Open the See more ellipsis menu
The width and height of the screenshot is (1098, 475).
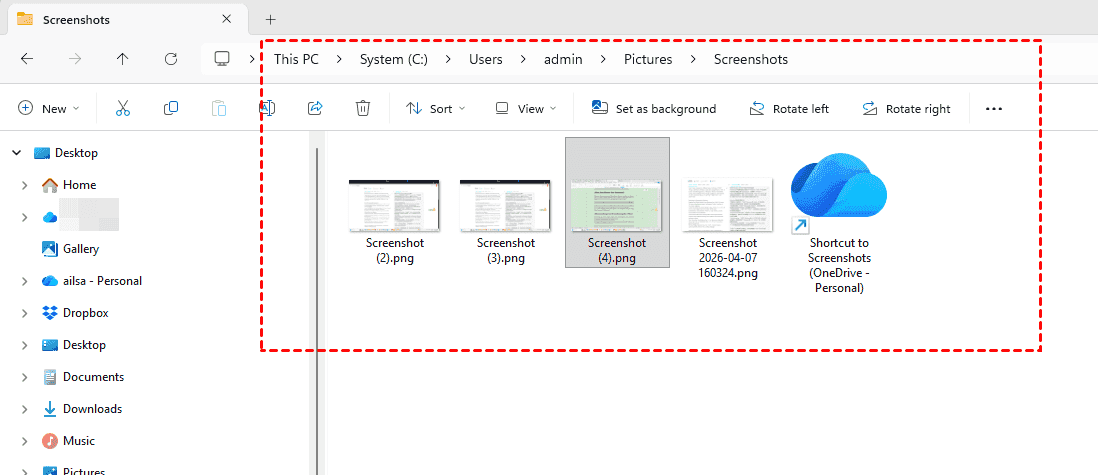(x=993, y=108)
